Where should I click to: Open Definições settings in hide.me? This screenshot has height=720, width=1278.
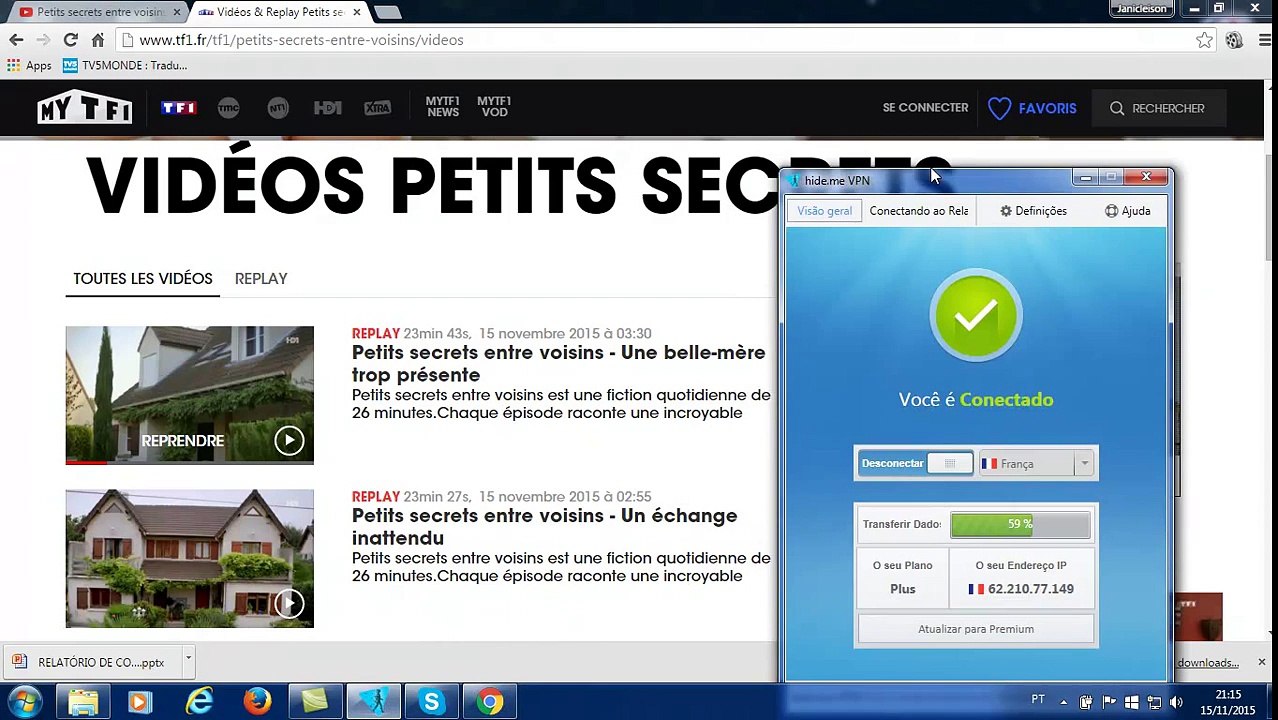pyautogui.click(x=1033, y=211)
